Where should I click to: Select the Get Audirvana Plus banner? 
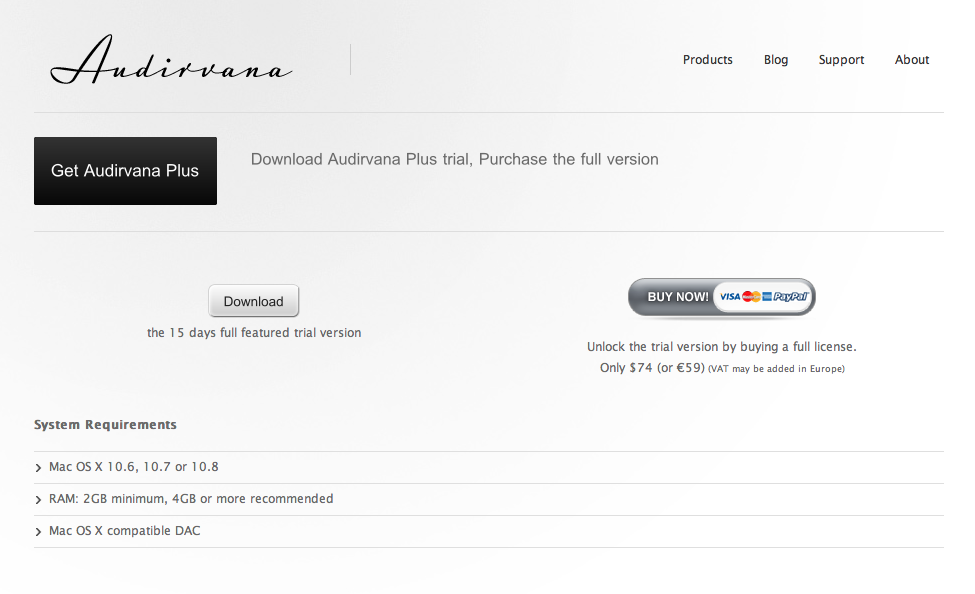coord(126,171)
